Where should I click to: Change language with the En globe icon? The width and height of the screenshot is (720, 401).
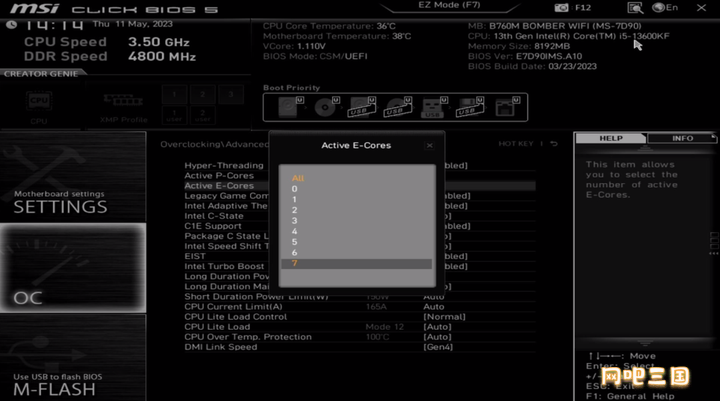pyautogui.click(x=665, y=7)
